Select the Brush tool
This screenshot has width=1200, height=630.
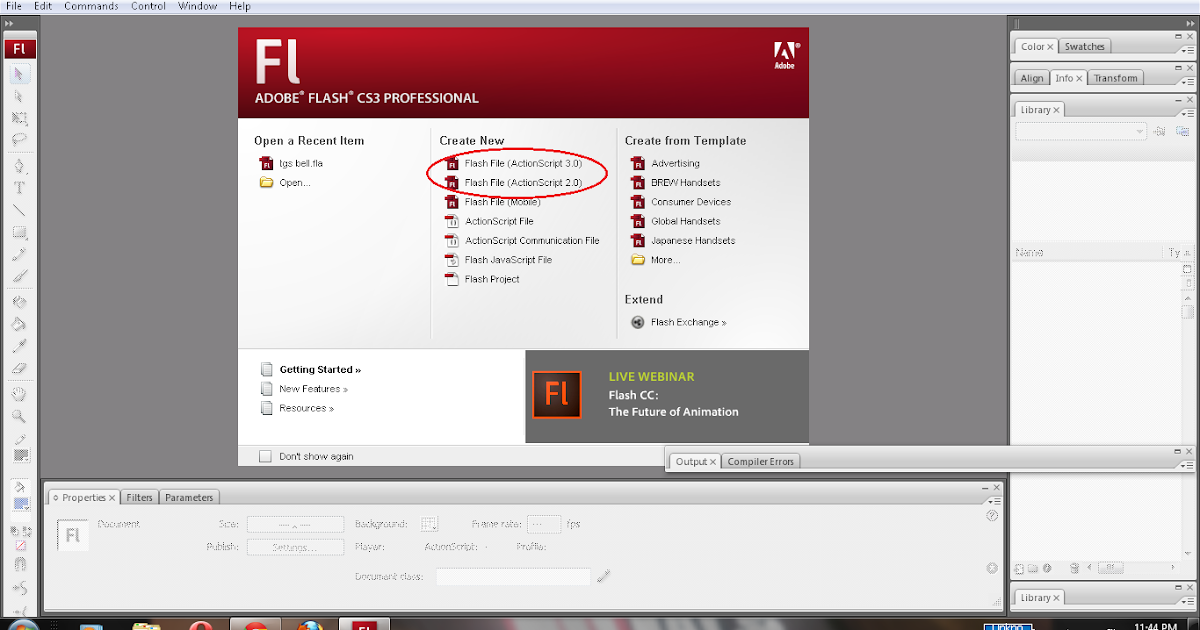(19, 276)
